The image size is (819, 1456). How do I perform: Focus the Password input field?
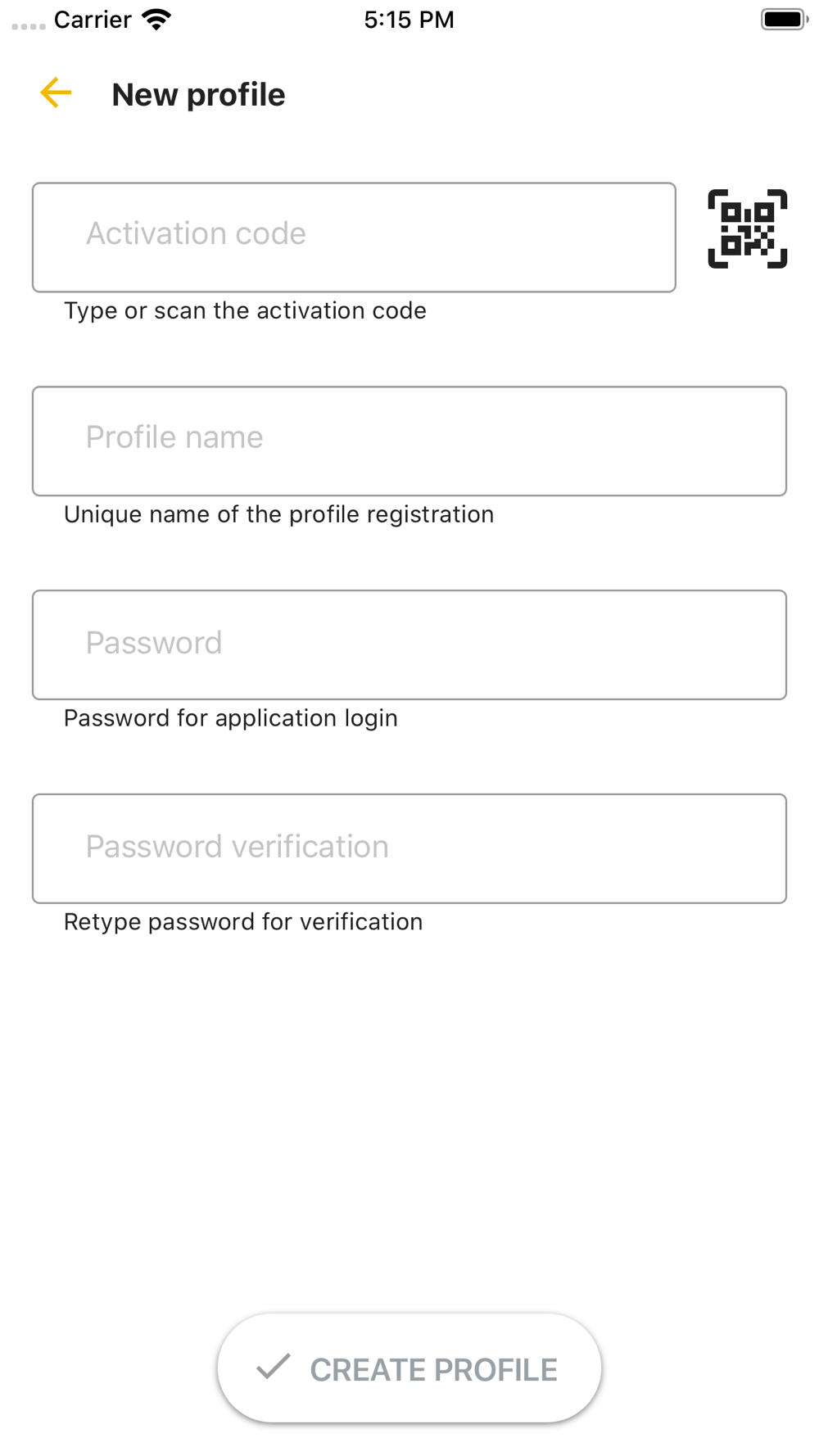(x=409, y=645)
